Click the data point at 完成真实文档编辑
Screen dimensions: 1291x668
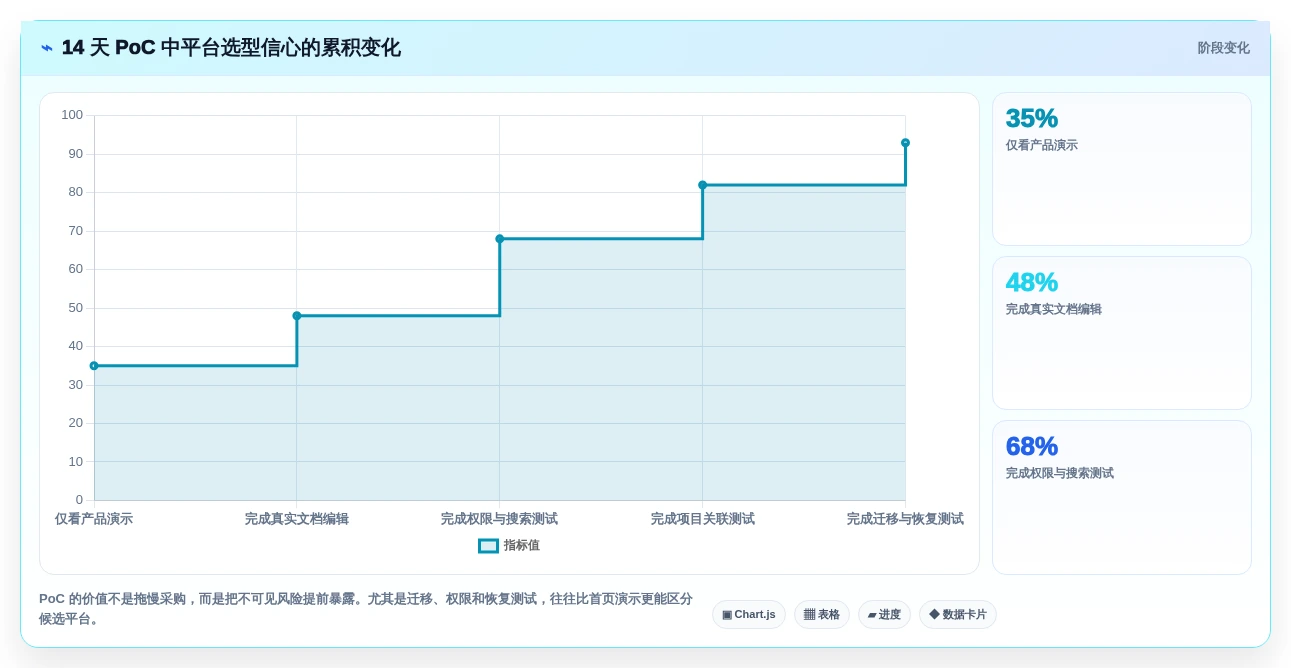tap(297, 316)
